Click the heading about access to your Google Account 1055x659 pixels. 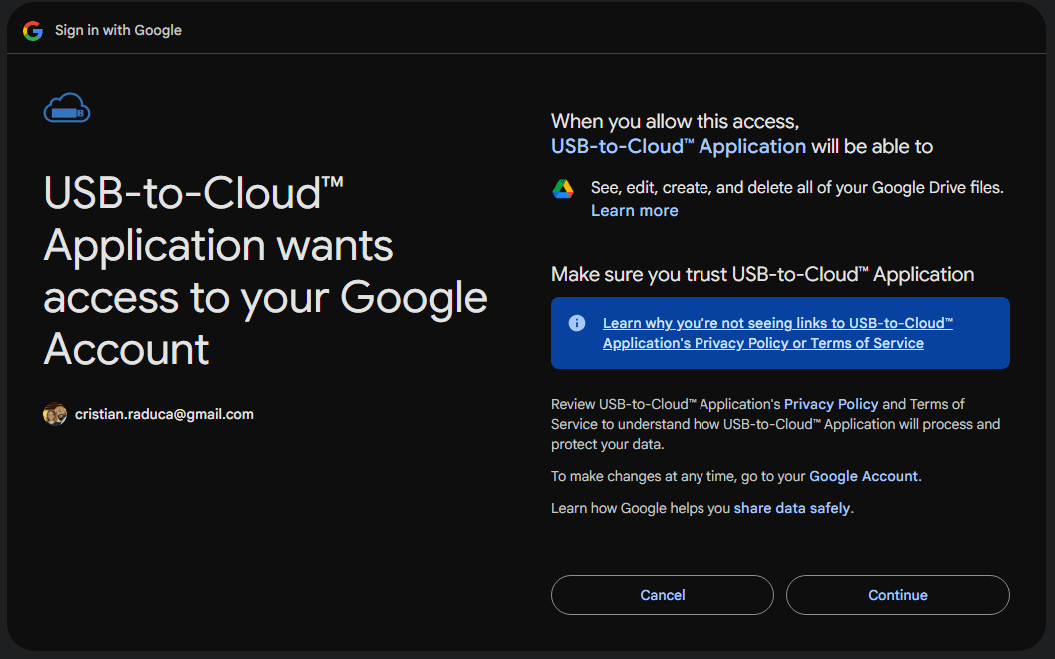[x=265, y=270]
